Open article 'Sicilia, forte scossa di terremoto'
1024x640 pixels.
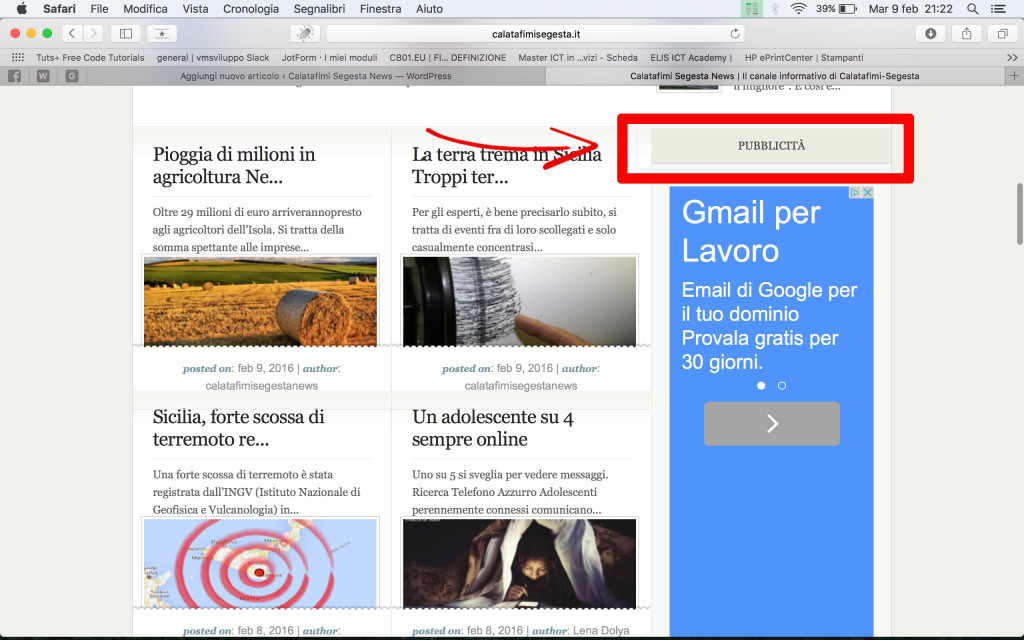[x=238, y=428]
